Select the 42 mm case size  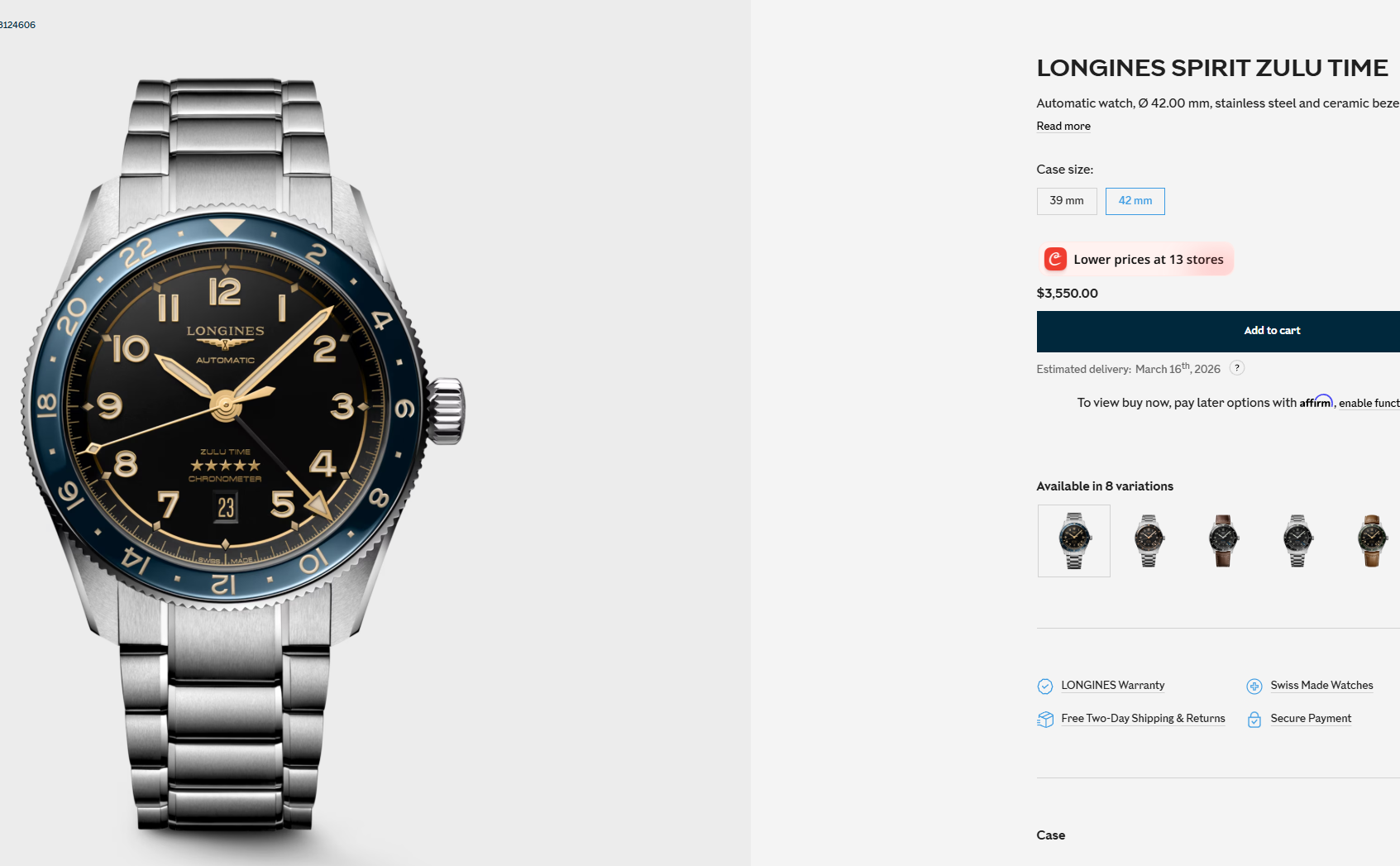(x=1135, y=201)
